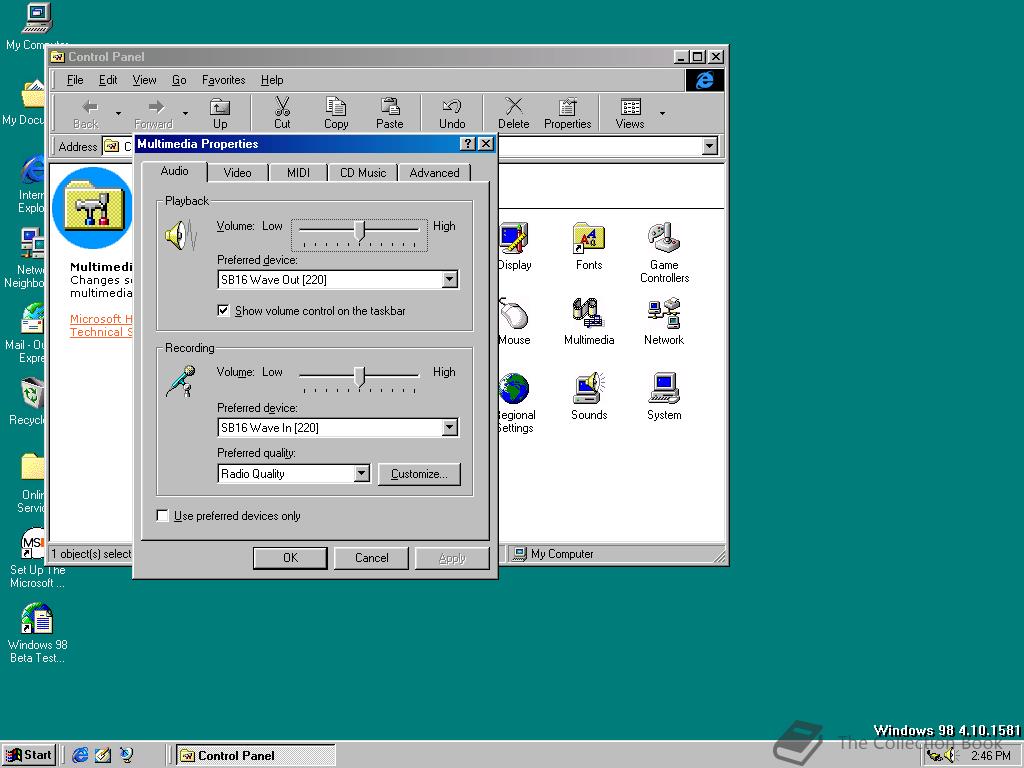Open the Display settings icon
The width and height of the screenshot is (1024, 768).
pos(513,240)
